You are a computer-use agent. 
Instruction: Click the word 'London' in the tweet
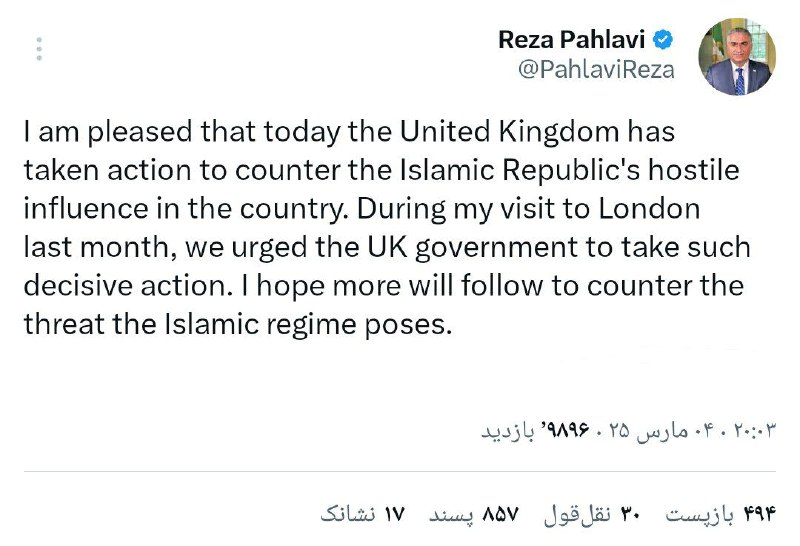pyautogui.click(x=649, y=209)
